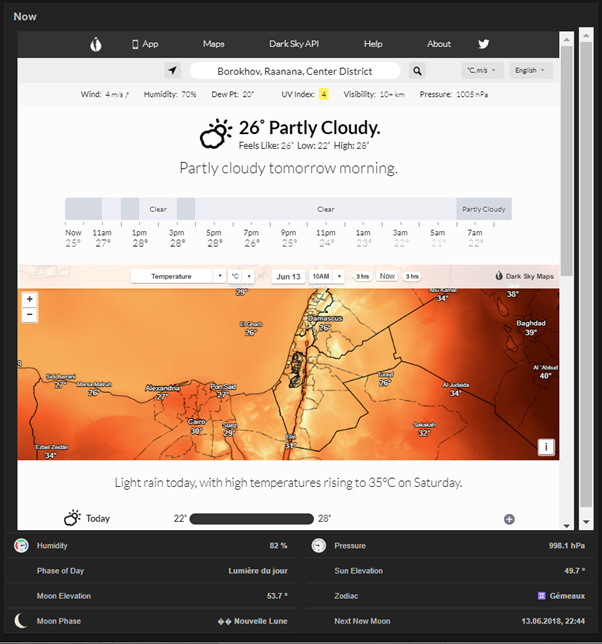Click the inner scrollbar up arrow
602x644 pixels.
tap(567, 39)
